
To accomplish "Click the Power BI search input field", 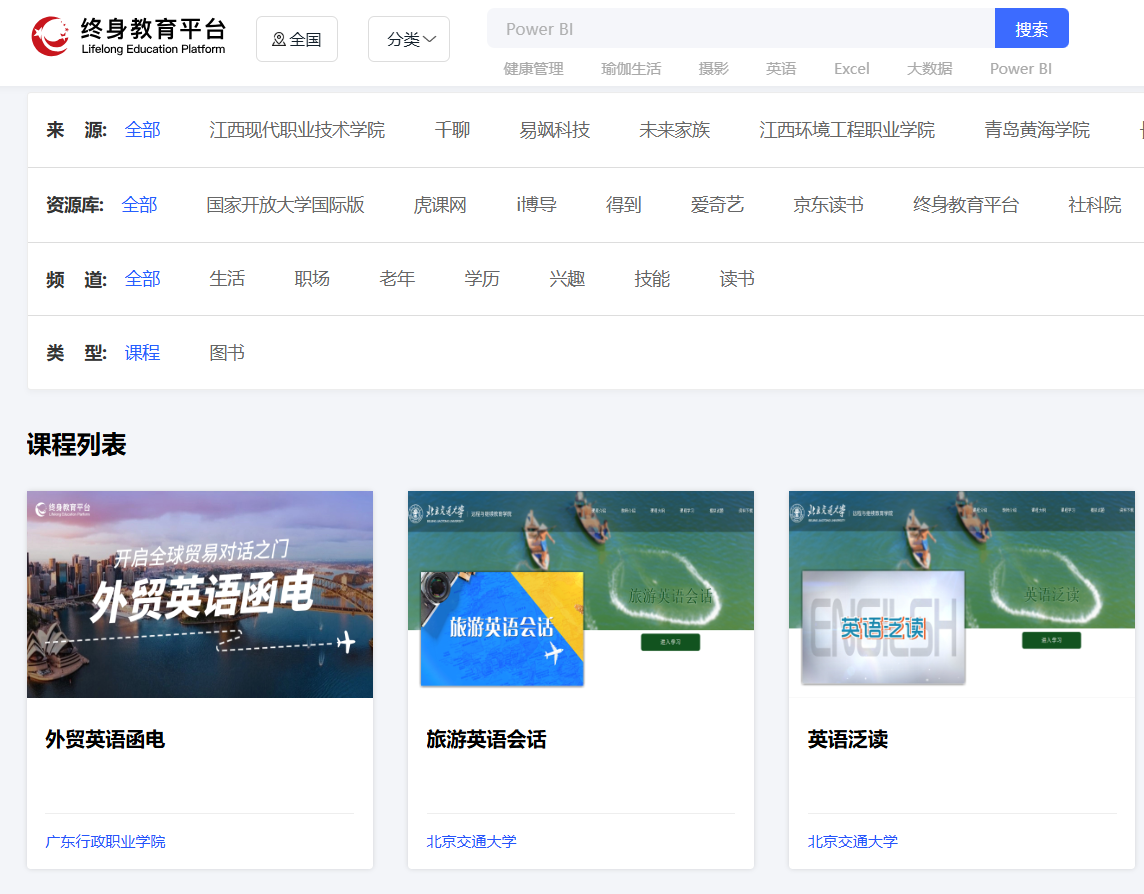I will (741, 29).
